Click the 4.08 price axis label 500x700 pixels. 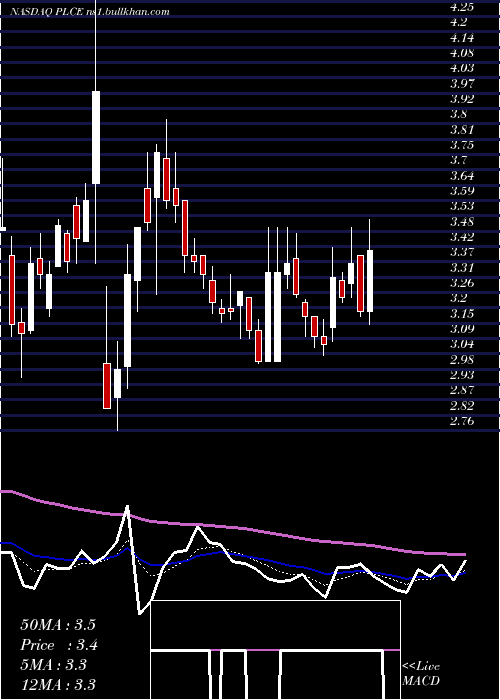coord(462,53)
